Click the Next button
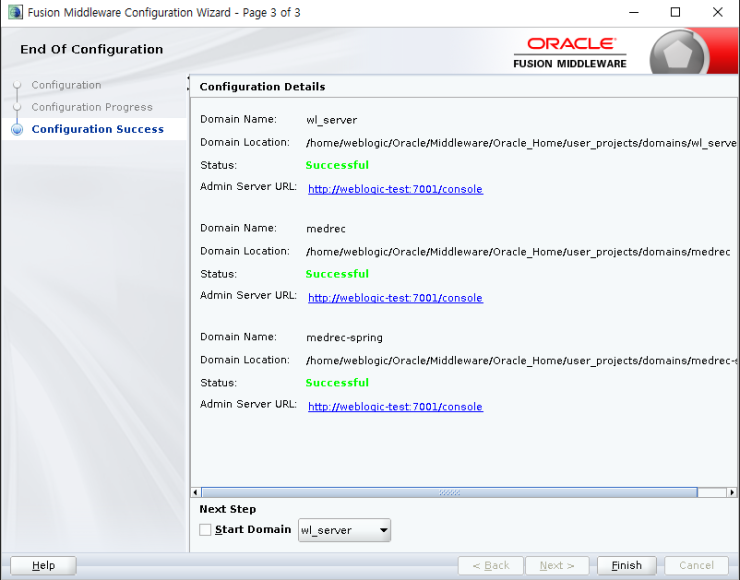The image size is (740, 580). [x=557, y=565]
